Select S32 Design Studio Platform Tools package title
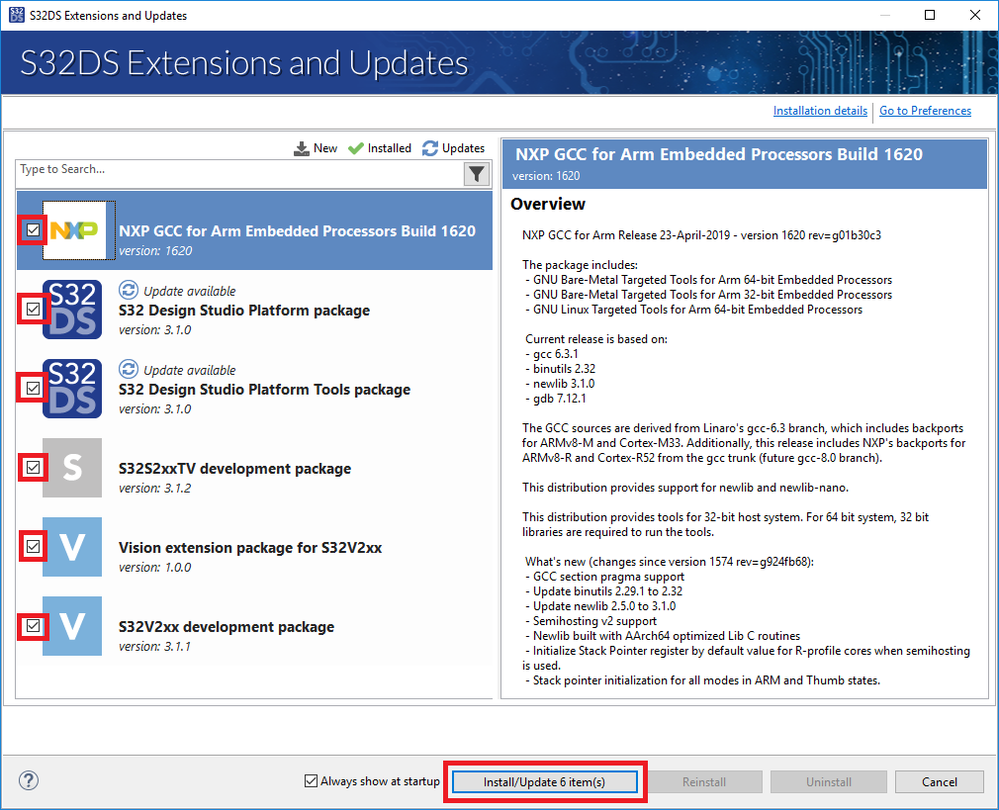Screen dimensions: 999x810 264,389
